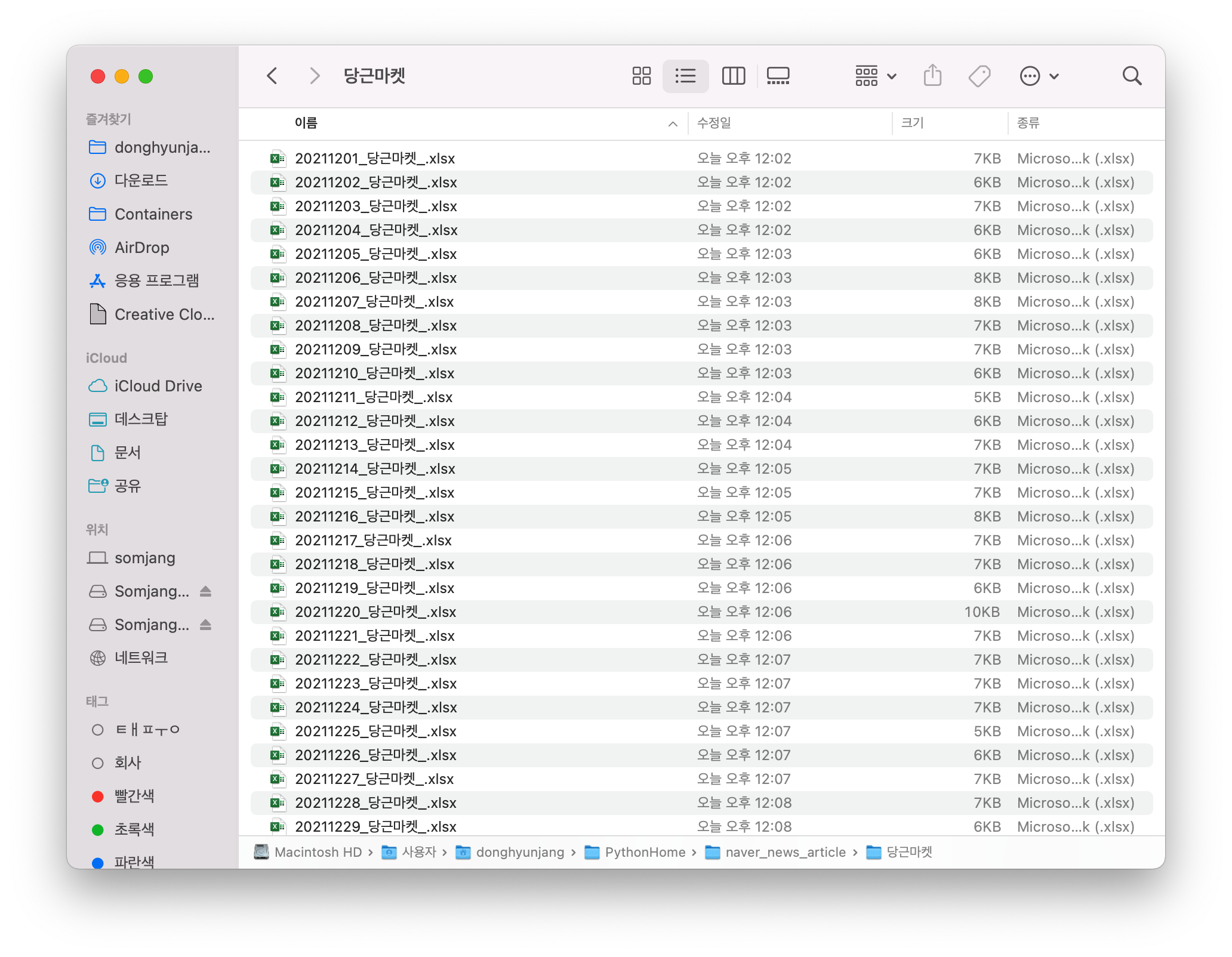Click the Share toolbar icon
Viewport: 1232px width, 957px height.
(932, 76)
